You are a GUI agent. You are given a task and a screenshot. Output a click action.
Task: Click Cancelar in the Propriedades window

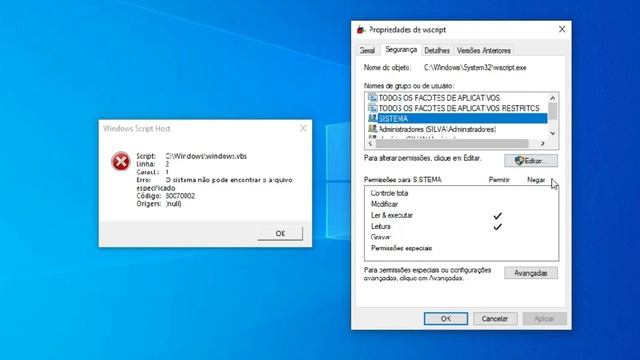coord(495,319)
